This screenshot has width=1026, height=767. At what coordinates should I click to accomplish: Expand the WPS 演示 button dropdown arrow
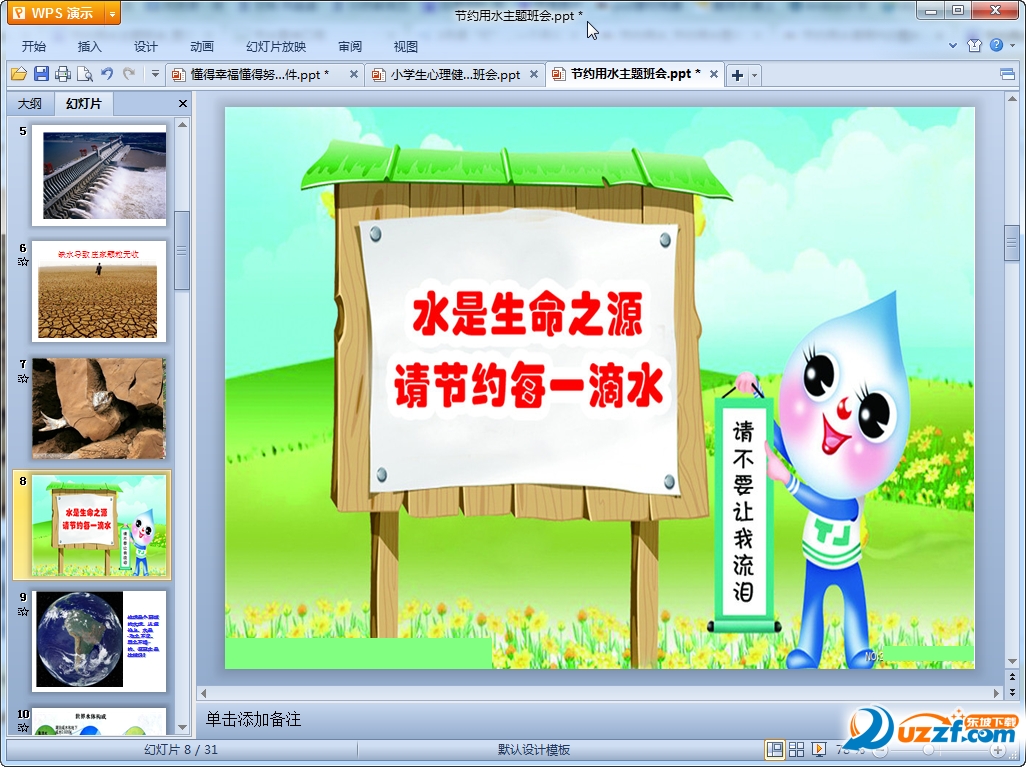pos(113,13)
